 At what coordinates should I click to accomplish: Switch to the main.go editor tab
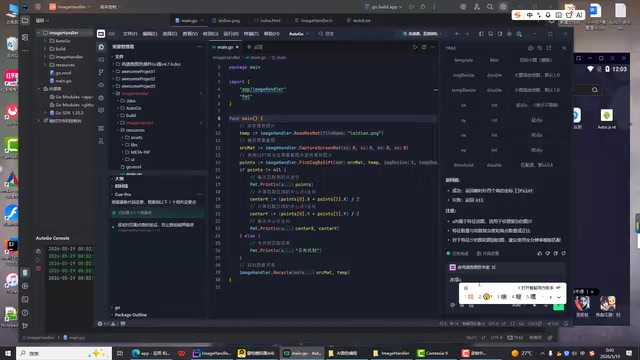[x=225, y=47]
